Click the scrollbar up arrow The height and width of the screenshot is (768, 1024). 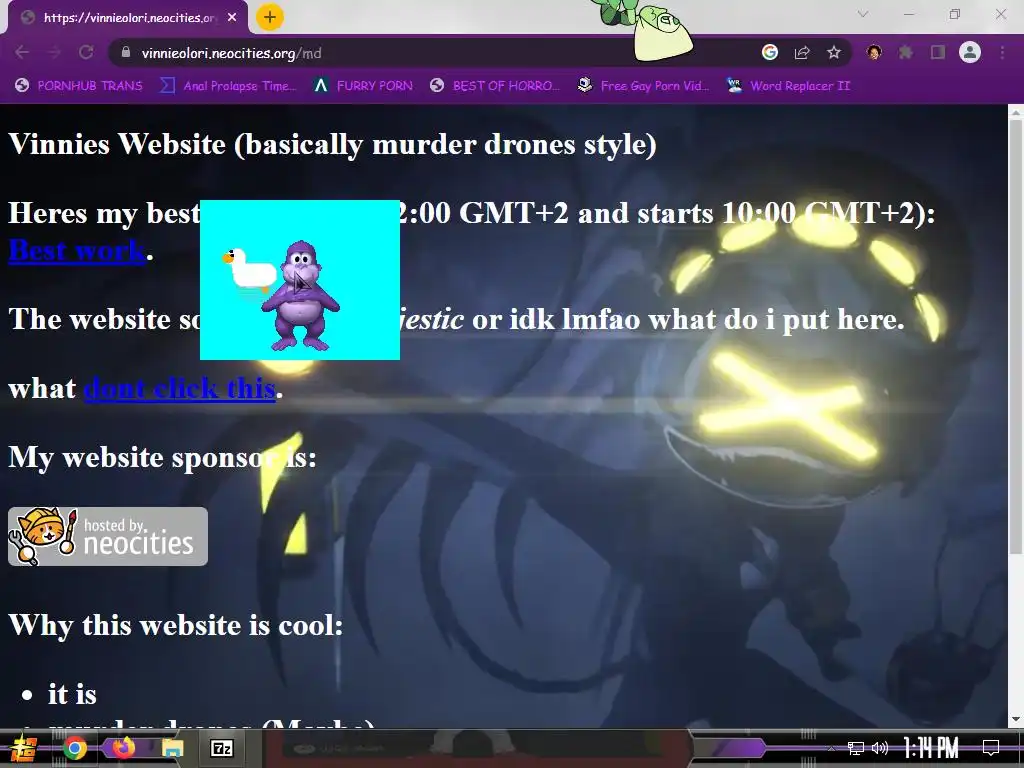click(x=1016, y=112)
